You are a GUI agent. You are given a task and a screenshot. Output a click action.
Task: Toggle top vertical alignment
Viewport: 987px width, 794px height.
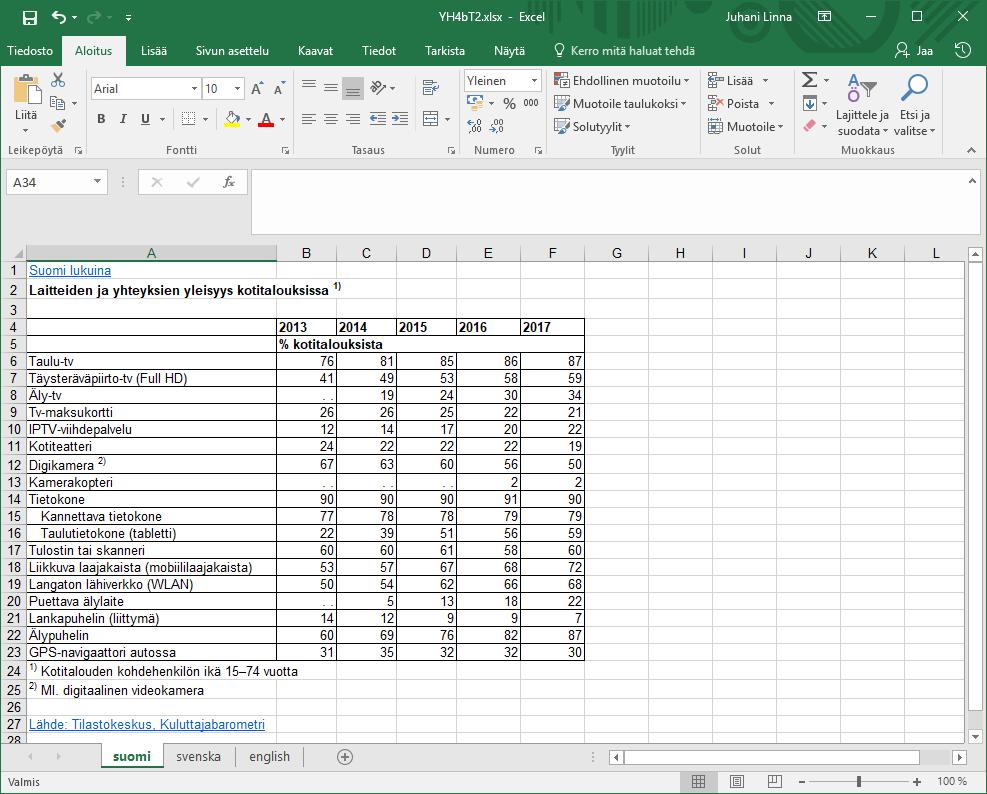pos(308,88)
